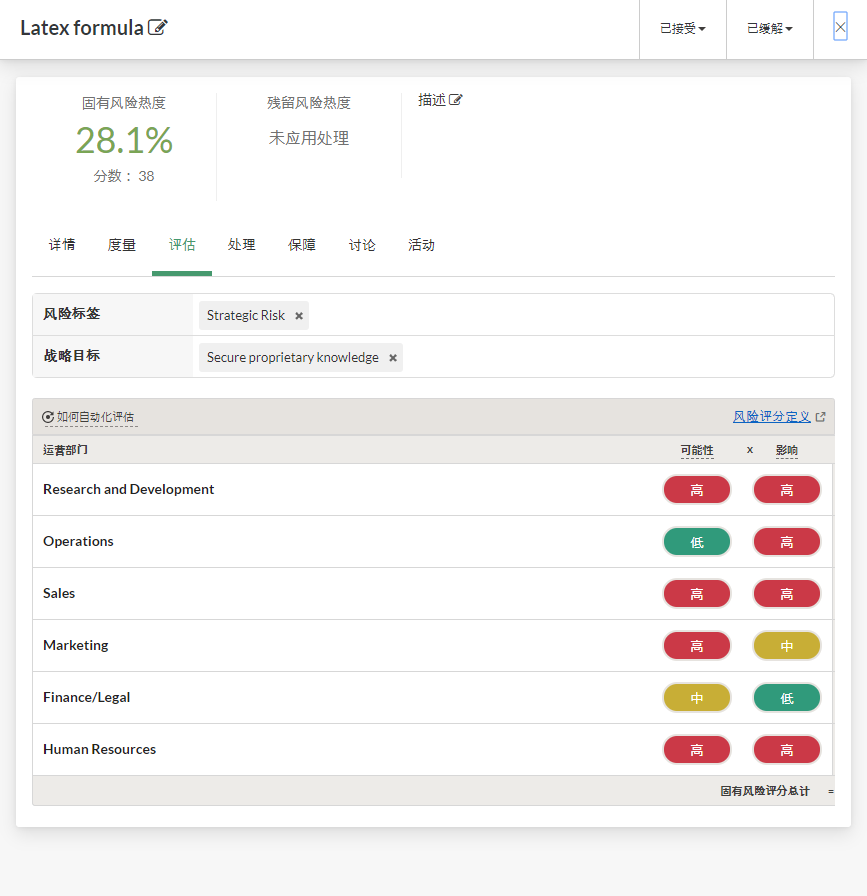Change Marketing impact medium rating
Image resolution: width=867 pixels, height=896 pixels.
787,646
